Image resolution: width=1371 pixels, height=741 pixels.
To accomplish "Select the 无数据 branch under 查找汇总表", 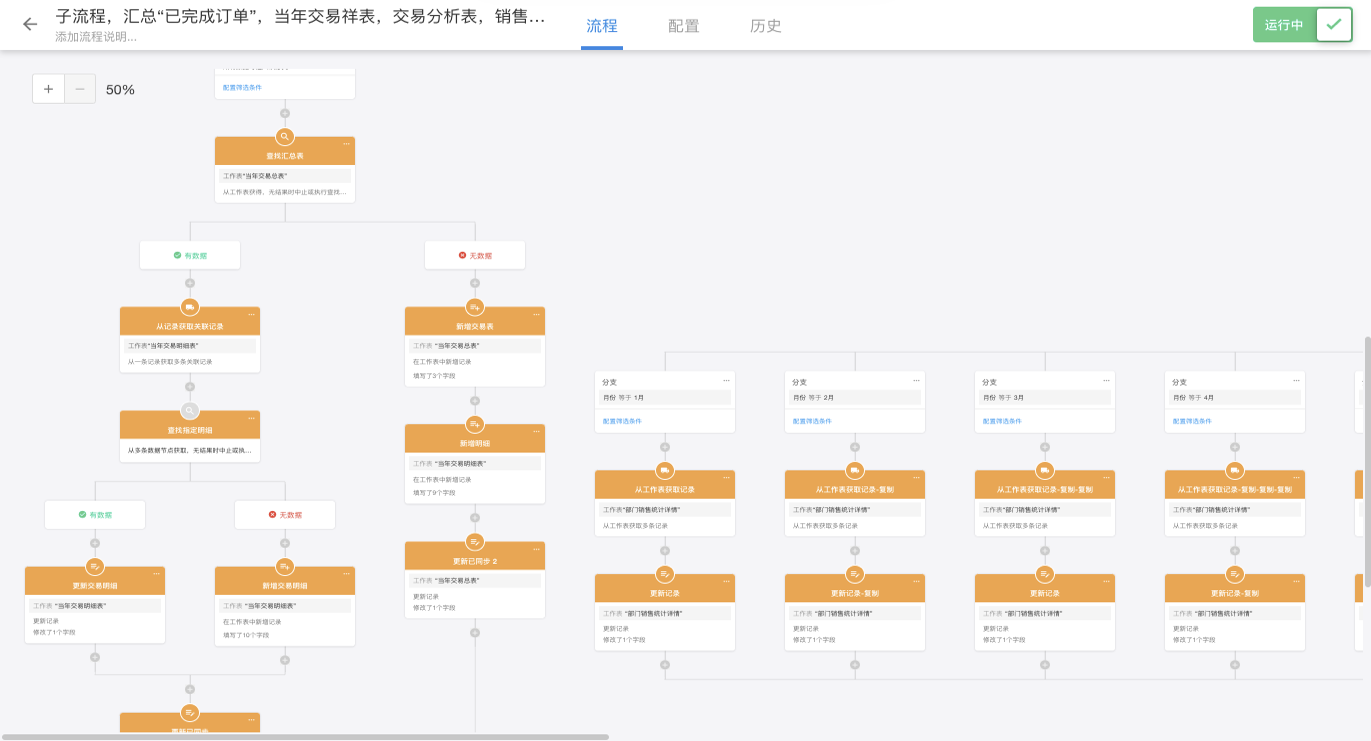I will (475, 255).
